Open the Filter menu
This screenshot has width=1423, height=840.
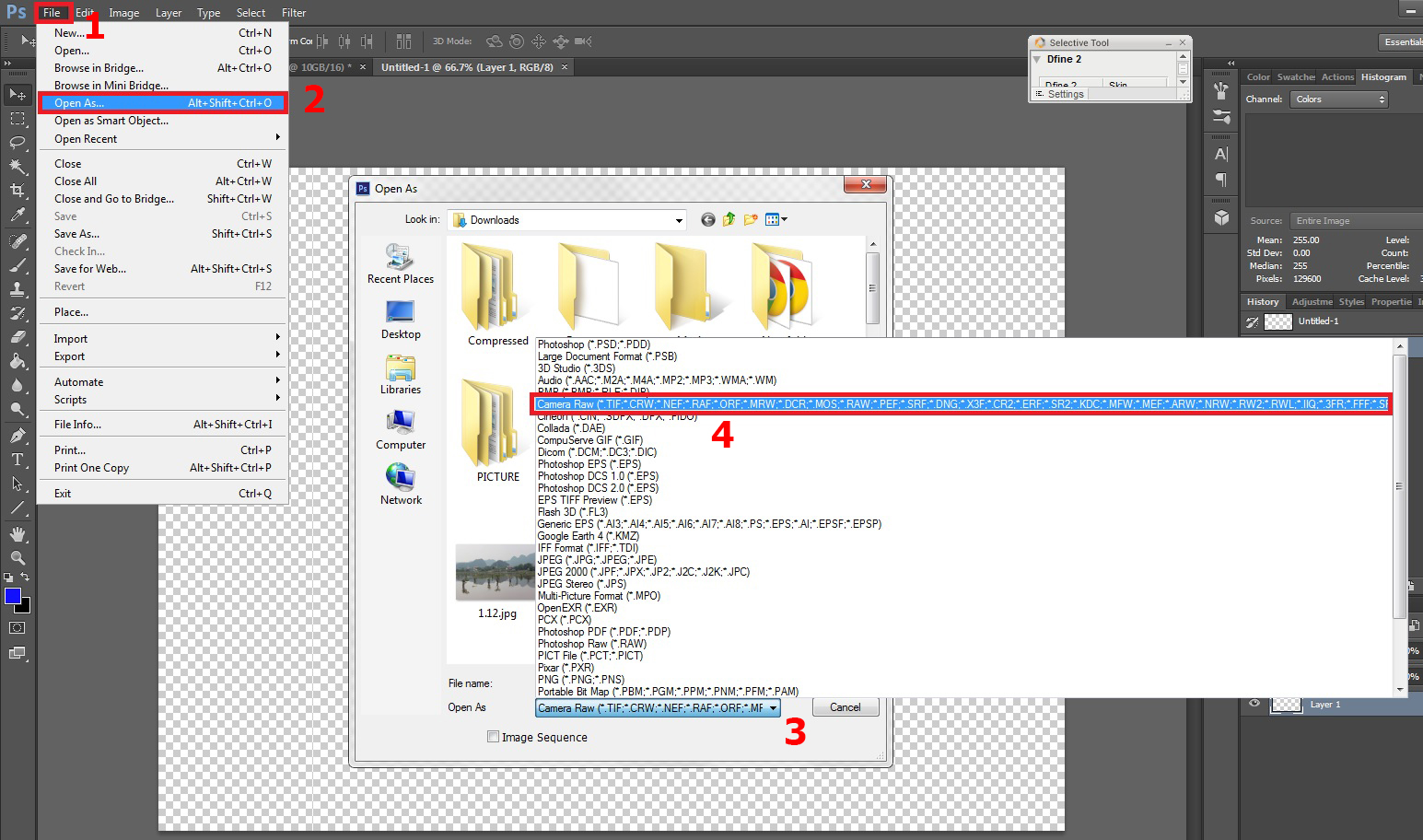(x=294, y=12)
